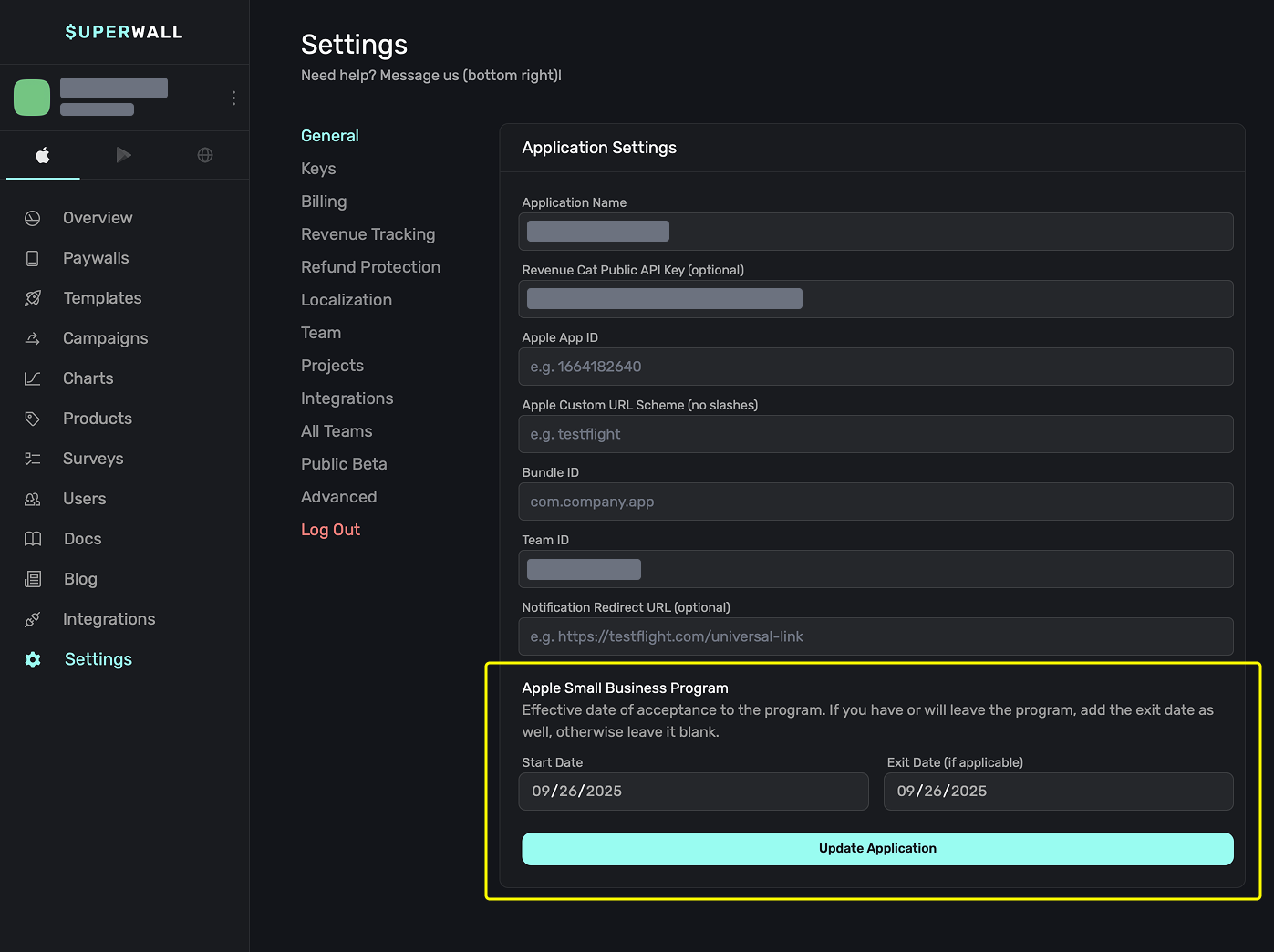Click the Charts line-graph icon
The height and width of the screenshot is (952, 1274).
pyautogui.click(x=33, y=378)
